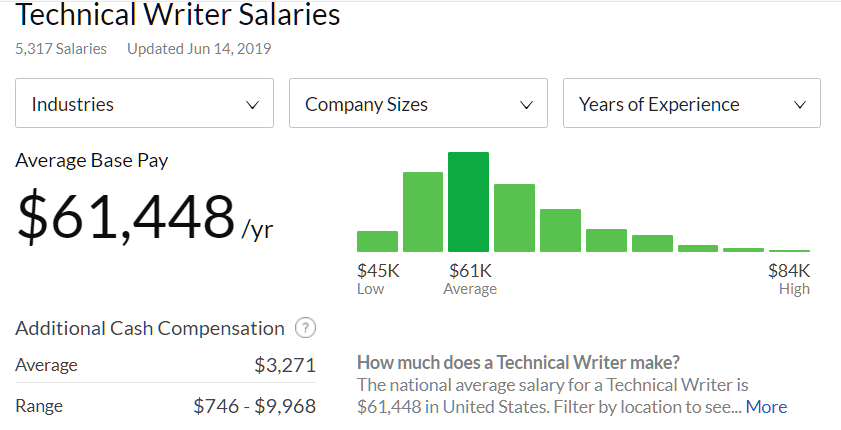Open the Industries dropdown filter
Image resolution: width=841 pixels, height=430 pixels.
[x=144, y=104]
